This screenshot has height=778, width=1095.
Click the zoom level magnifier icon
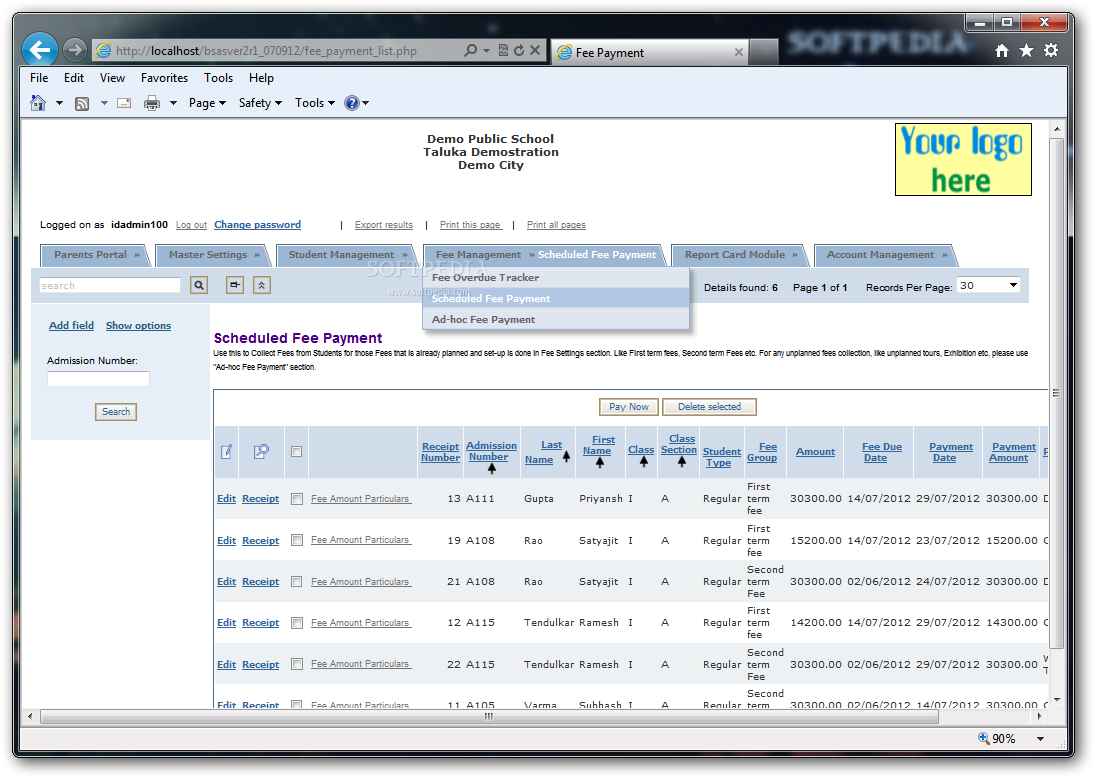(x=983, y=738)
